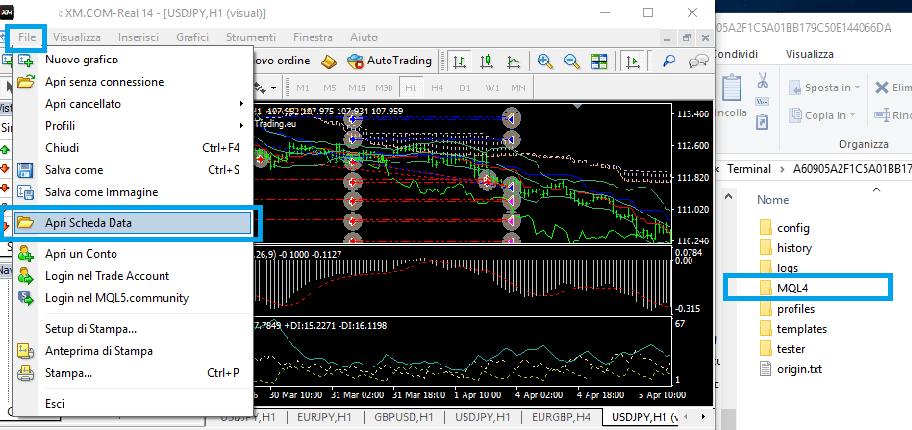The width and height of the screenshot is (912, 430).
Task: Open the Copia in dropdown
Action: coord(824,115)
